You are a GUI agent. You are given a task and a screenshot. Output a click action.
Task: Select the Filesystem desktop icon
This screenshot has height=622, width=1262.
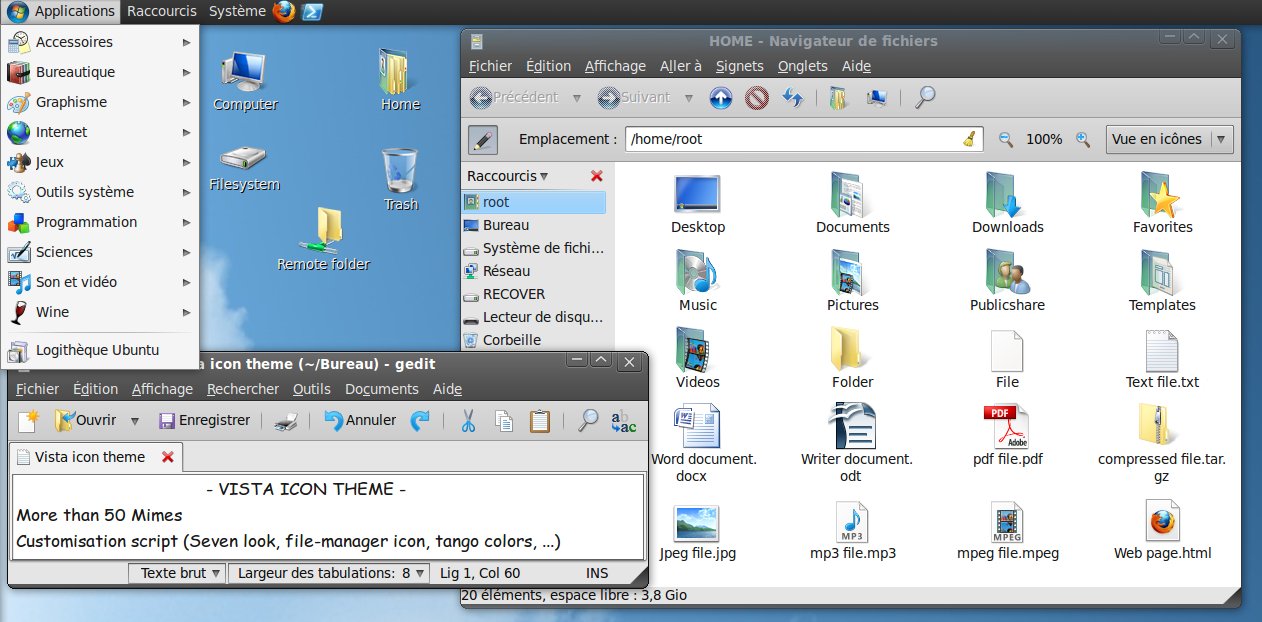[244, 169]
